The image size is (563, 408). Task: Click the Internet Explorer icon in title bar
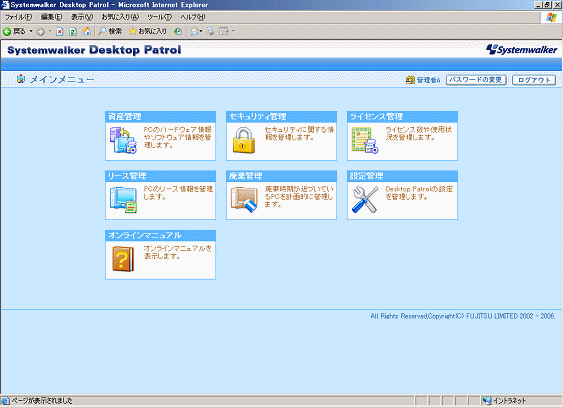[5, 5]
